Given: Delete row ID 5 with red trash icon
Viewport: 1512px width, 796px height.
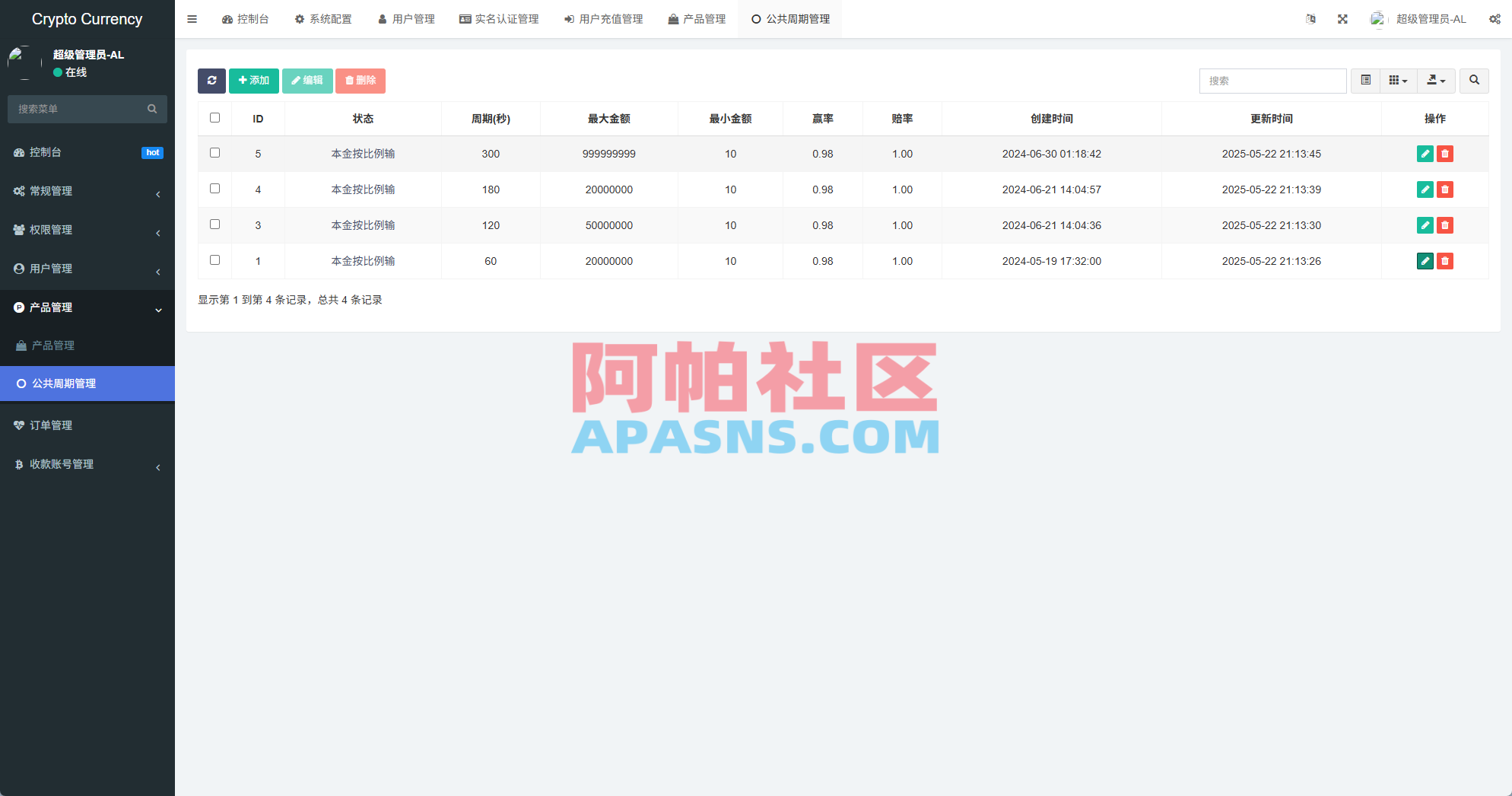Looking at the screenshot, I should coord(1444,154).
